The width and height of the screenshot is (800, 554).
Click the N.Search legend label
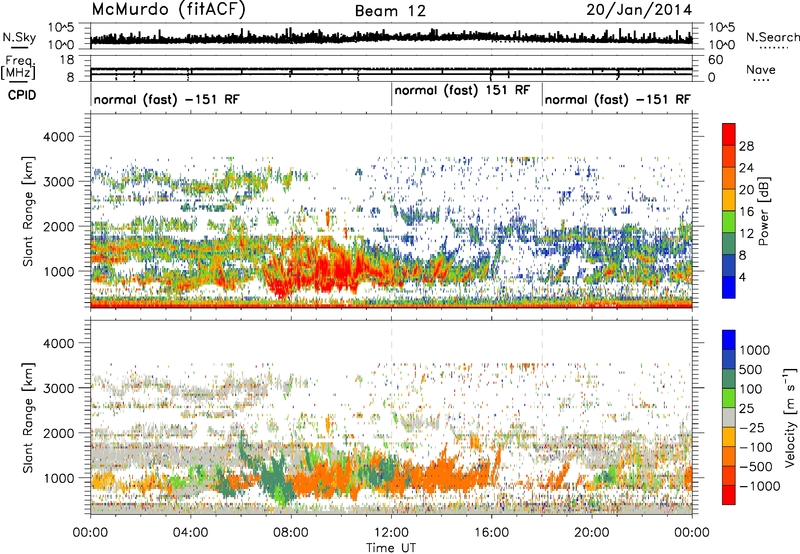point(772,37)
